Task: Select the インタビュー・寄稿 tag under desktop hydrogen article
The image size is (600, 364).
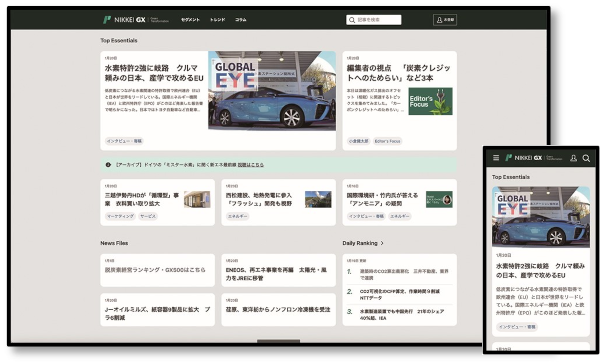Action: pyautogui.click(x=124, y=141)
